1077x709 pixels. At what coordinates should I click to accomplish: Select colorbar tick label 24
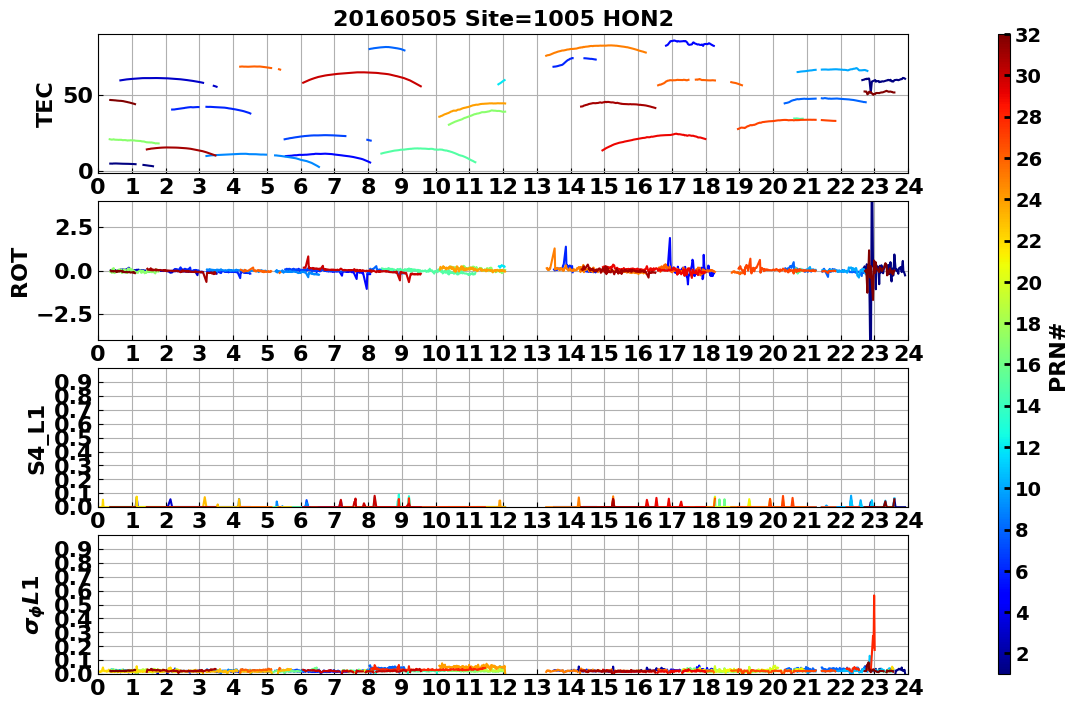(x=1028, y=200)
